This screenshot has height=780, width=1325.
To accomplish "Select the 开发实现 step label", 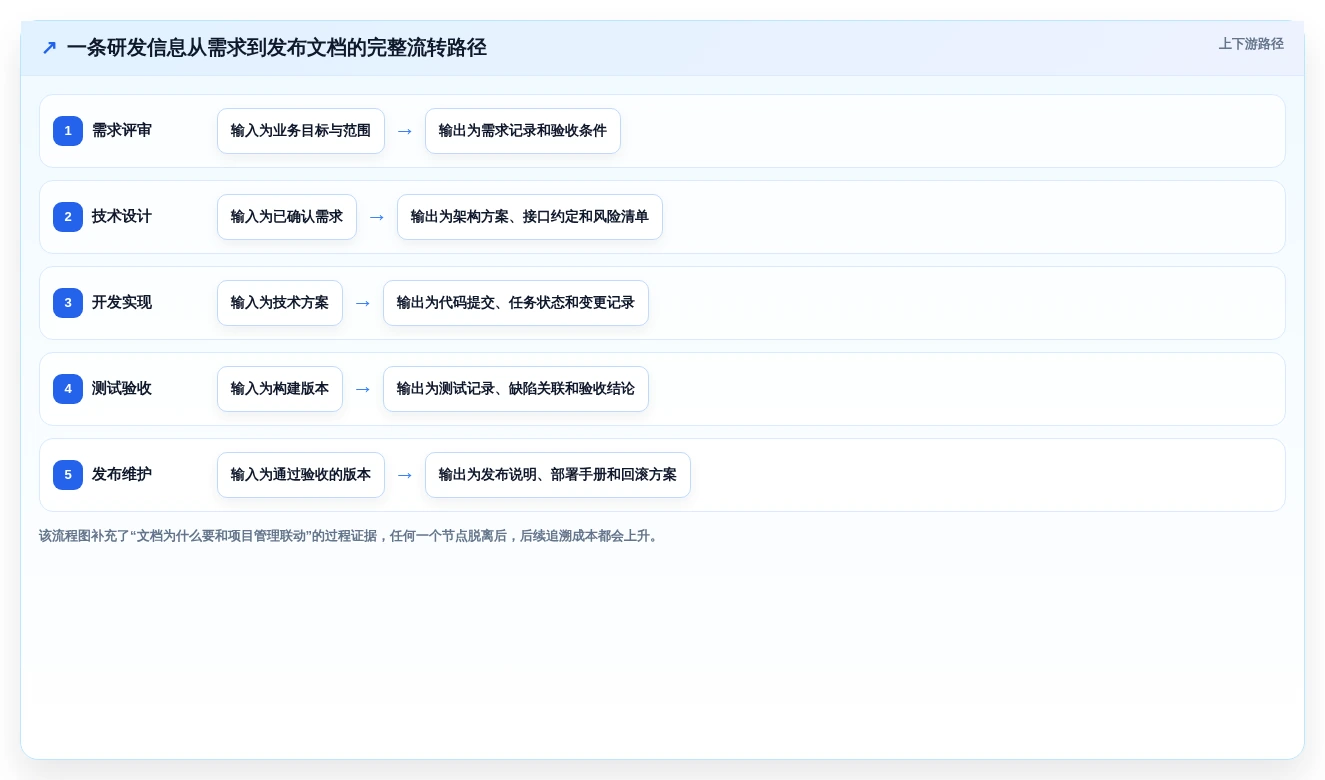I will pyautogui.click(x=122, y=303).
